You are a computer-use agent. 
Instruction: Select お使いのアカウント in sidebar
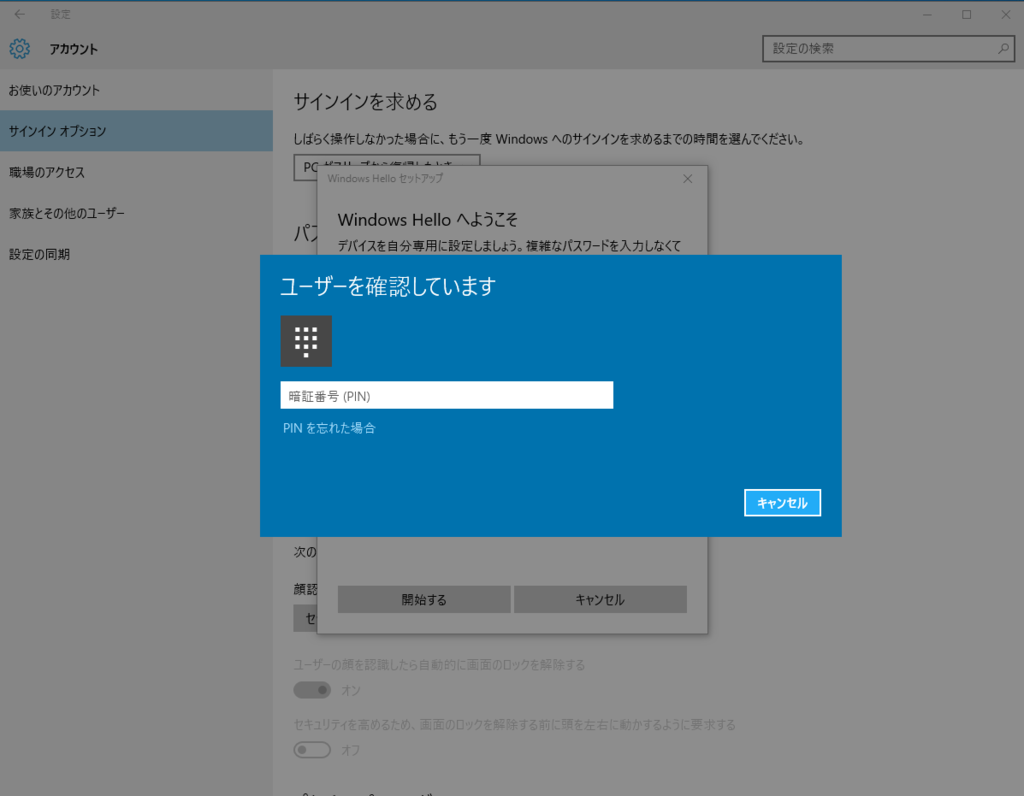[136, 90]
